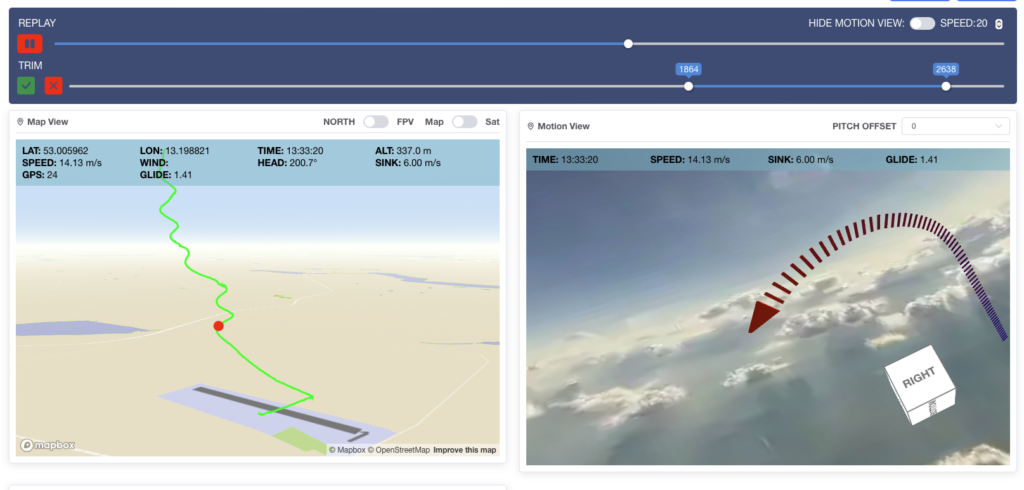The height and width of the screenshot is (490, 1024).
Task: Click the RIGHT orientation cube in Motion View
Action: 920,383
